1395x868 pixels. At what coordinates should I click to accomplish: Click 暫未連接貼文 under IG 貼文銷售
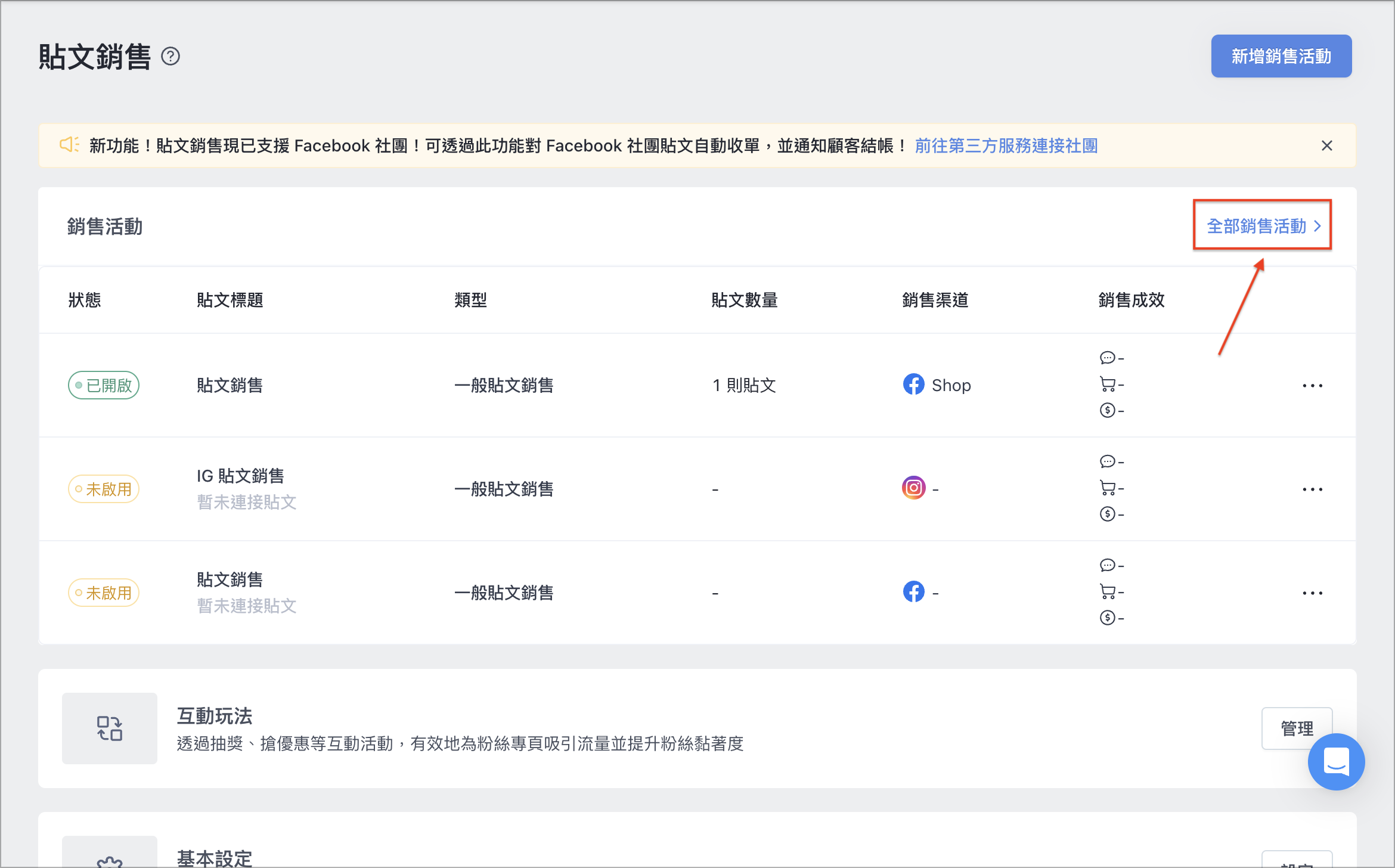point(247,502)
